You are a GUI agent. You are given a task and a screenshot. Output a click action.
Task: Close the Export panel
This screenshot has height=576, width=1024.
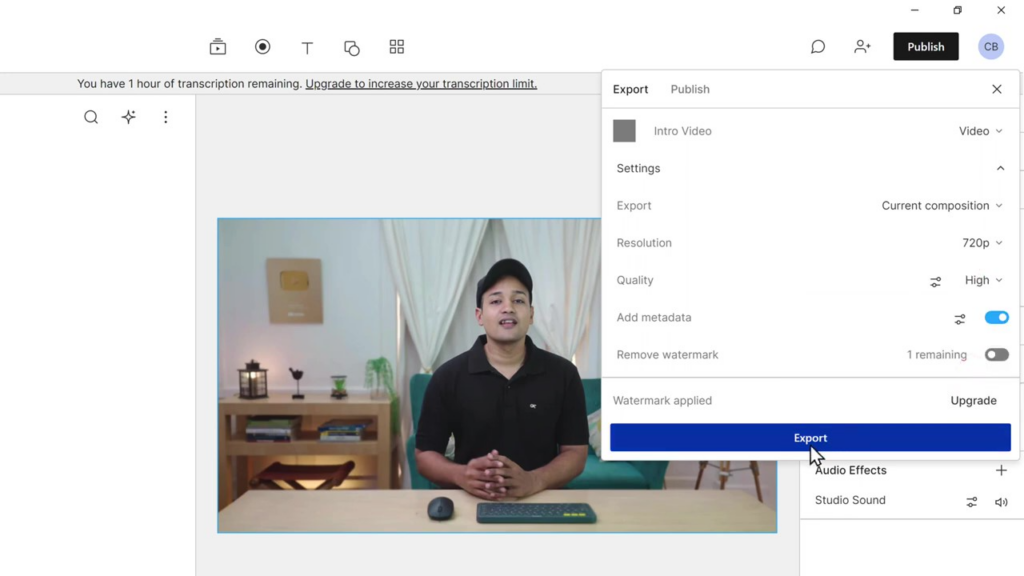997,89
